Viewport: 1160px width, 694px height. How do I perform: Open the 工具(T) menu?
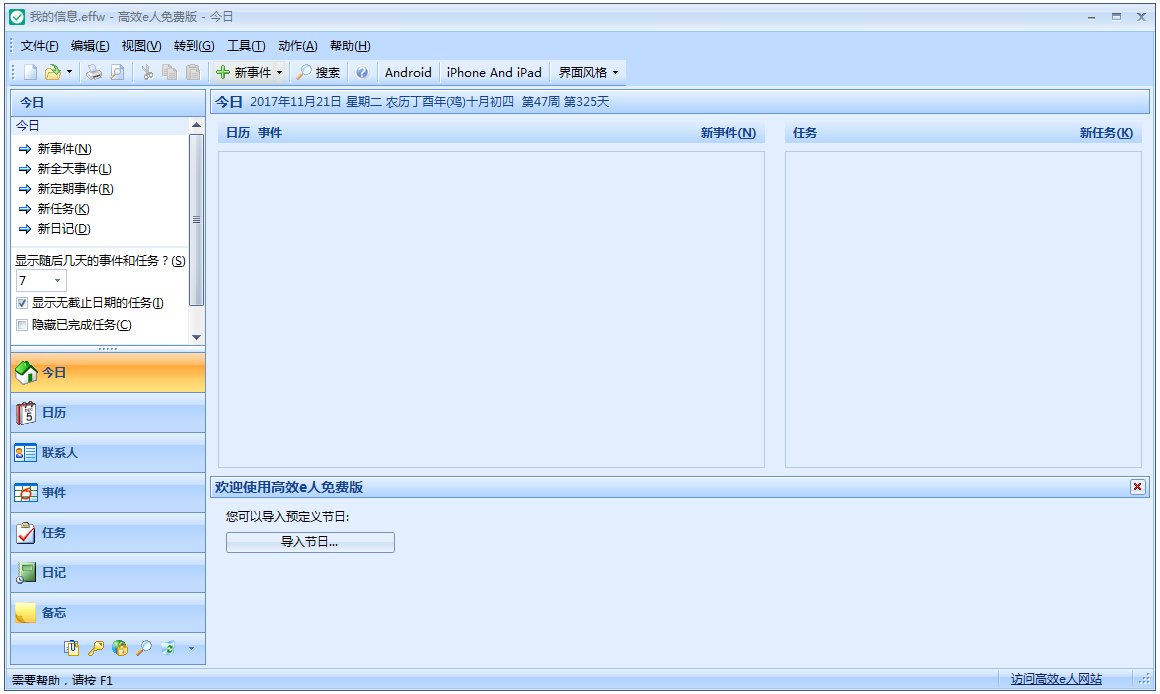click(x=245, y=46)
